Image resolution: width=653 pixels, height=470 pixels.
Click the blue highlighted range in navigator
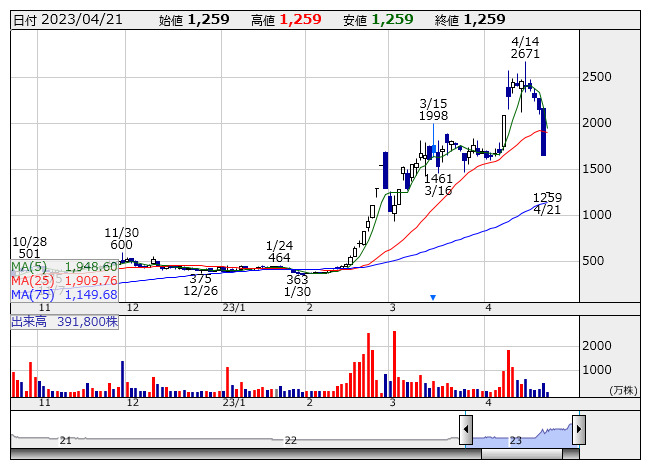522,435
